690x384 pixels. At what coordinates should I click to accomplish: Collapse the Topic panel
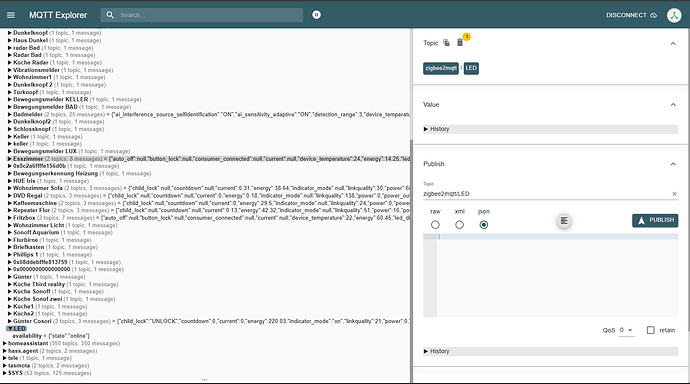(673, 43)
